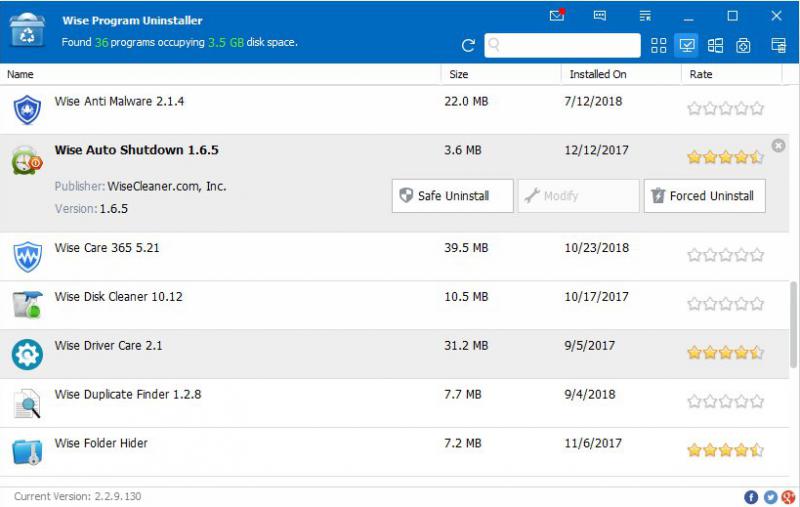Collapse the Wise Auto Shutdown details panel
800x507 pixels.
tap(778, 146)
